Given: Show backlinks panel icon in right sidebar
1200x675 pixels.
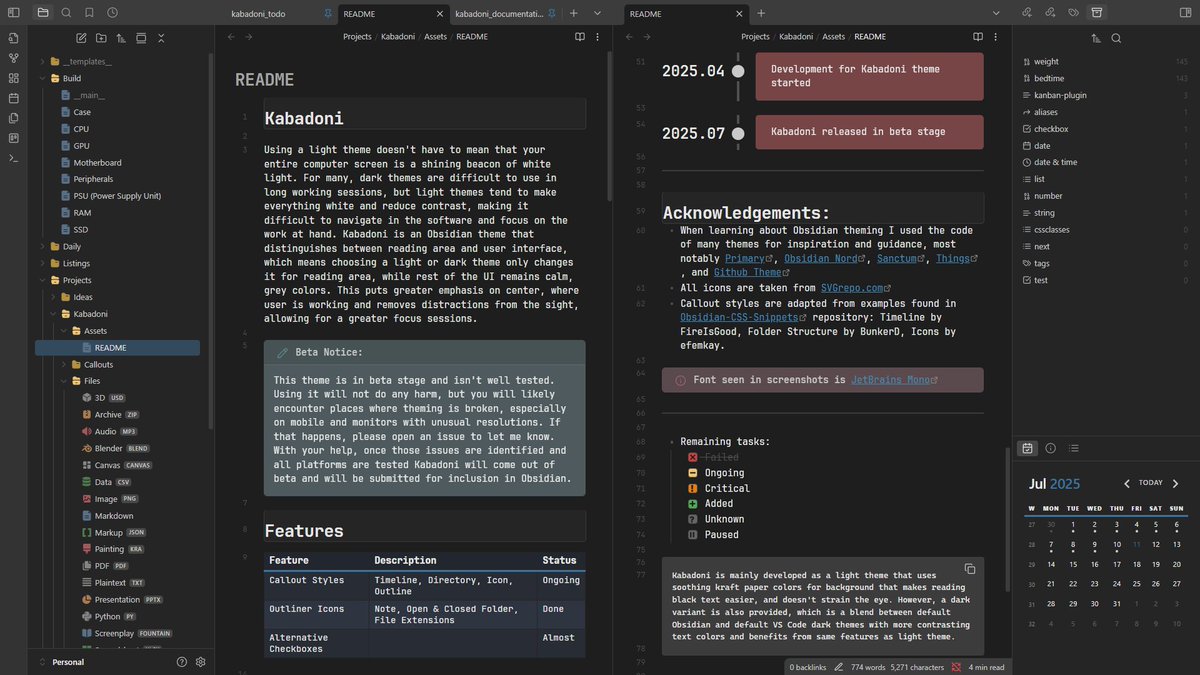Looking at the screenshot, I should [1026, 13].
